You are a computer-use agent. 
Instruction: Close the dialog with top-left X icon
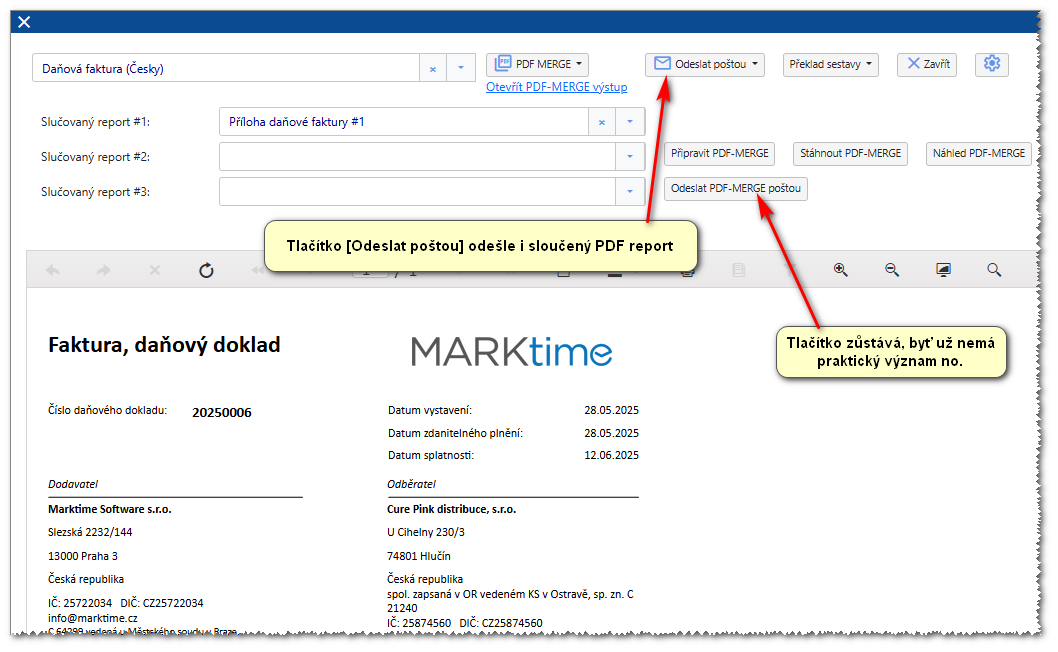(24, 22)
